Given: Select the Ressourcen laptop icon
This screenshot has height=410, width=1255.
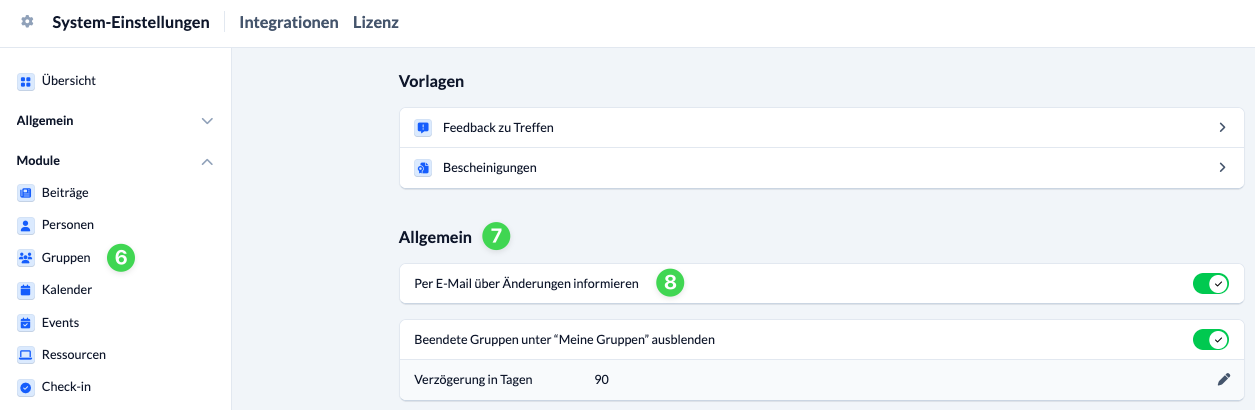Looking at the screenshot, I should 26,355.
